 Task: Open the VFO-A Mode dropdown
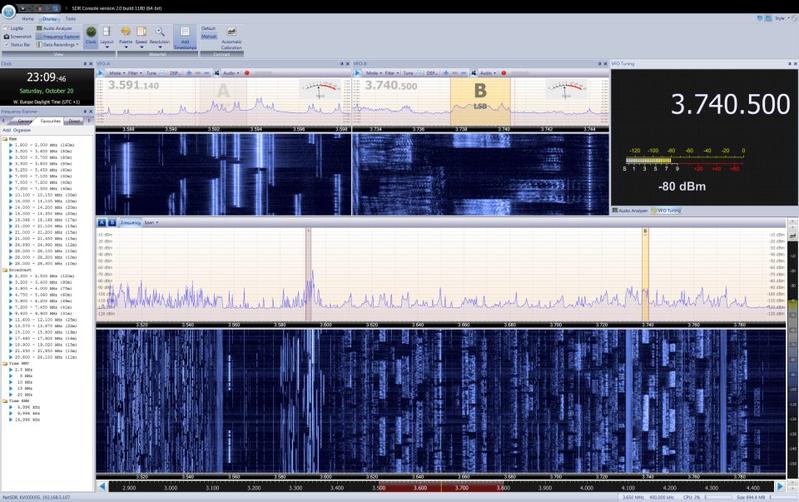117,73
